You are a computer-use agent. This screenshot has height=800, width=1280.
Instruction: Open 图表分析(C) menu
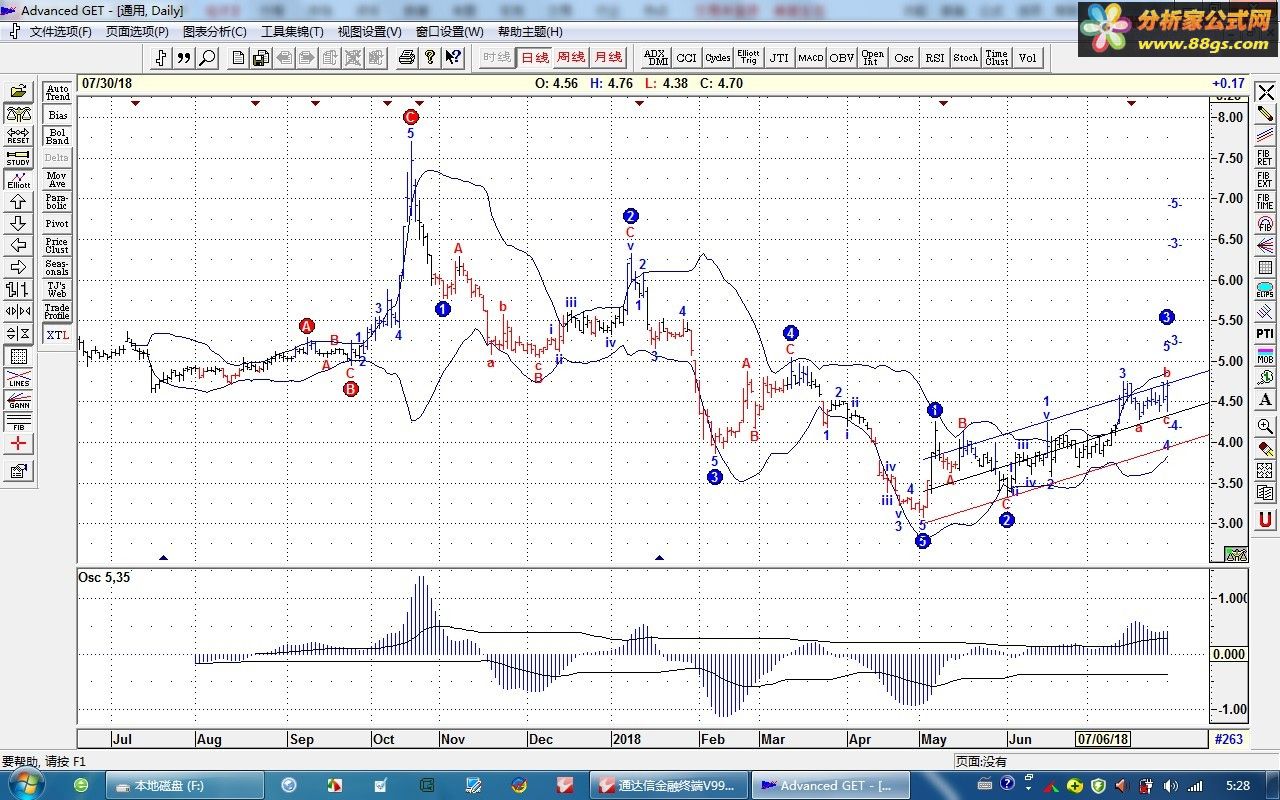coord(214,32)
